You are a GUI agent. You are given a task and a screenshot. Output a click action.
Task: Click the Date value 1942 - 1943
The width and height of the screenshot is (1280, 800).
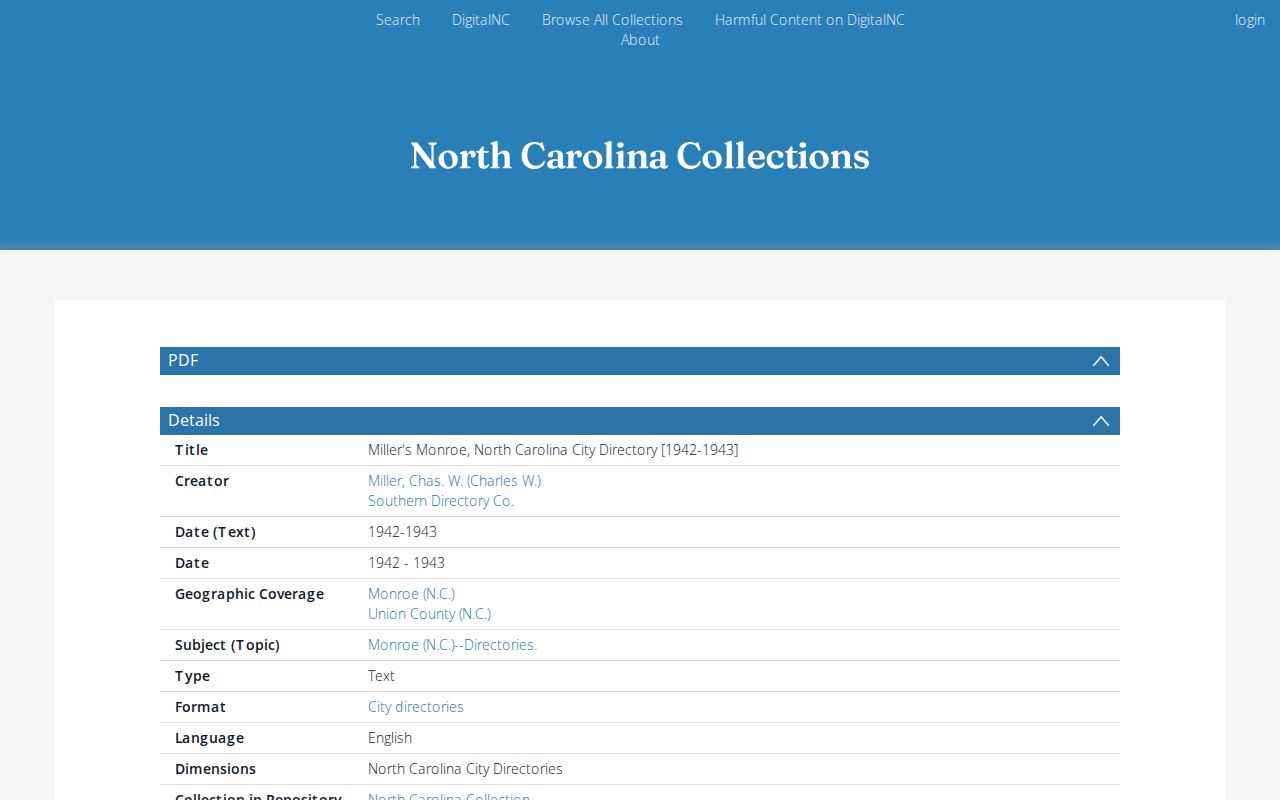[x=406, y=563]
